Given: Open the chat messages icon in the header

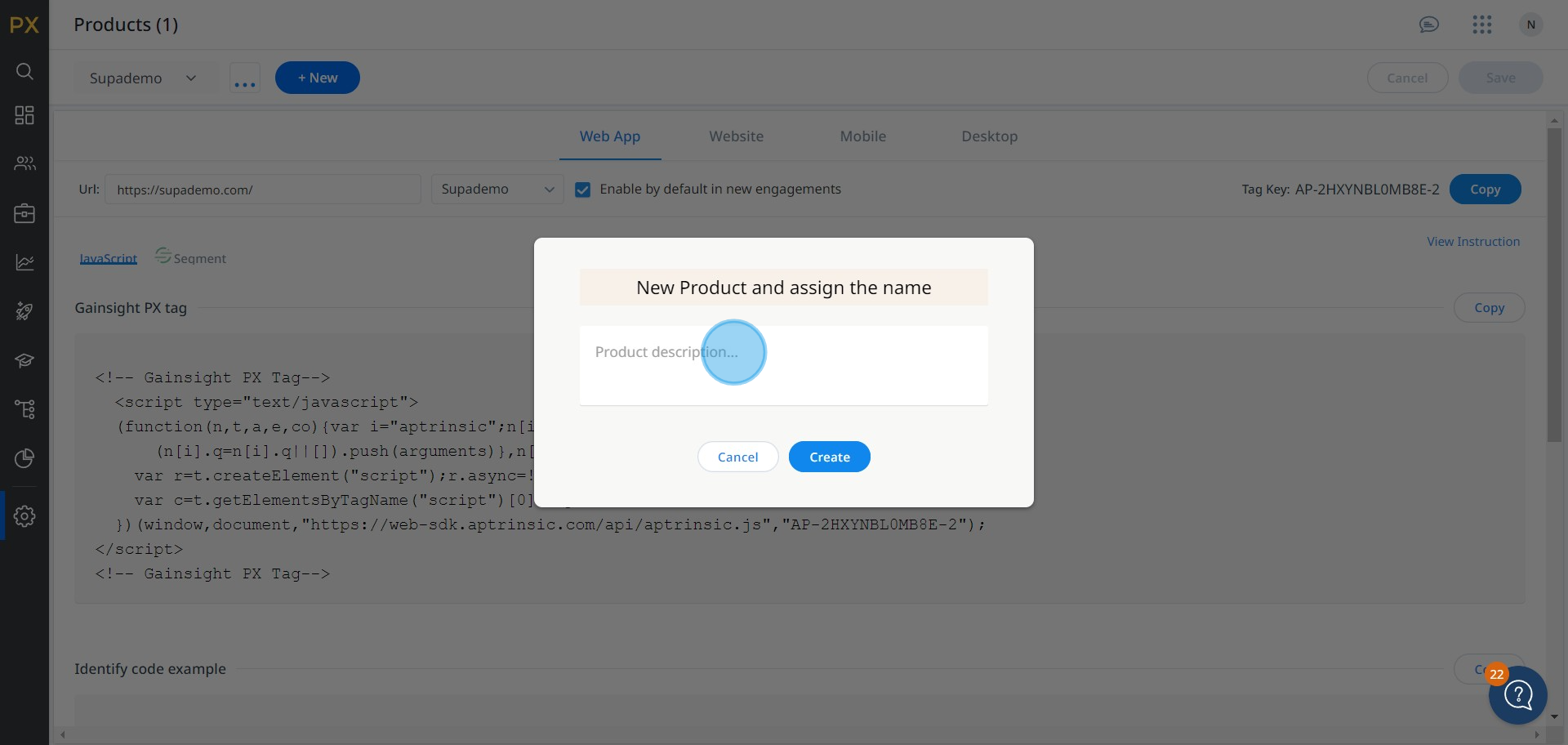Looking at the screenshot, I should pyautogui.click(x=1429, y=25).
